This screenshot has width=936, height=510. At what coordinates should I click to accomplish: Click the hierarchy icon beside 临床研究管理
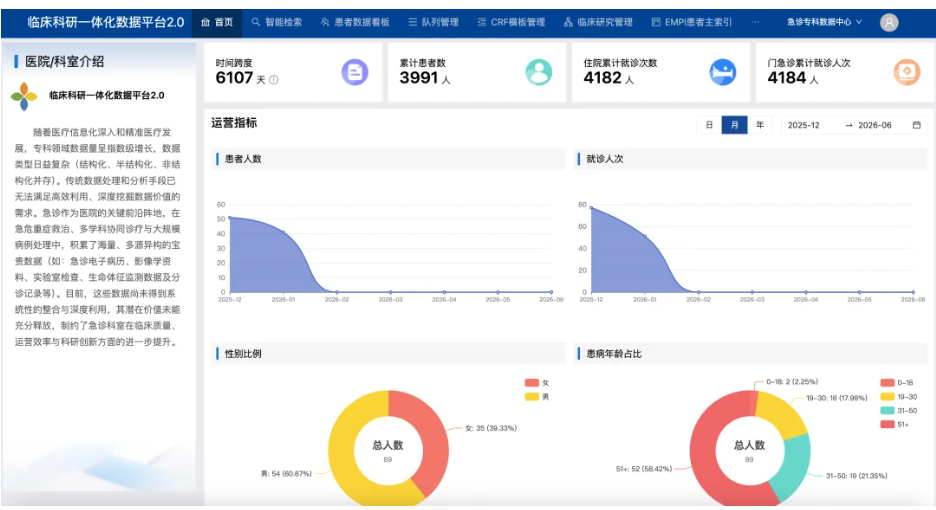click(568, 22)
